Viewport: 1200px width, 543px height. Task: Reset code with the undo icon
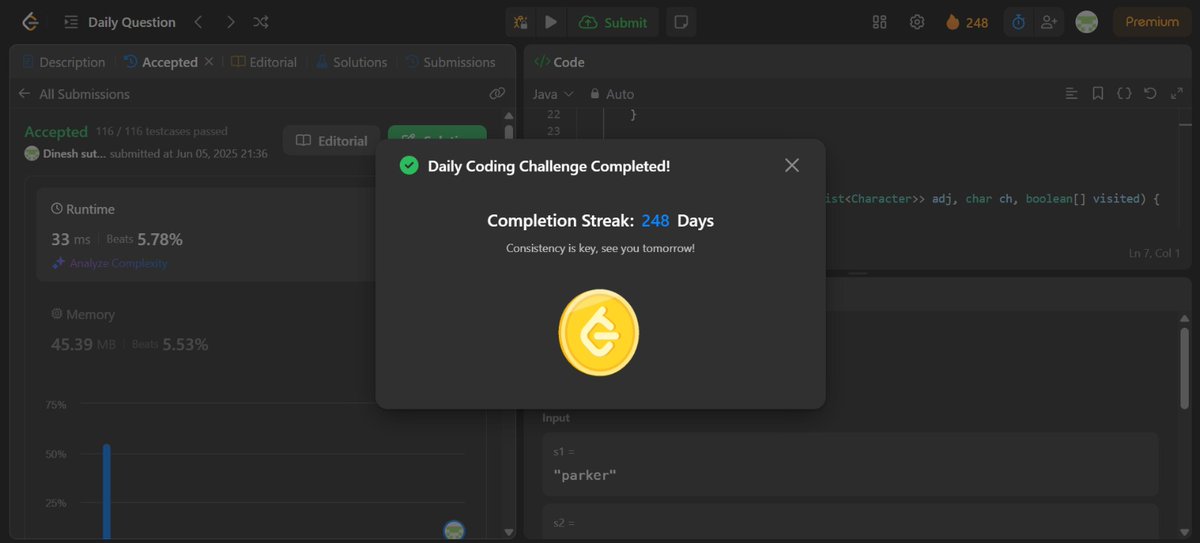point(1150,94)
